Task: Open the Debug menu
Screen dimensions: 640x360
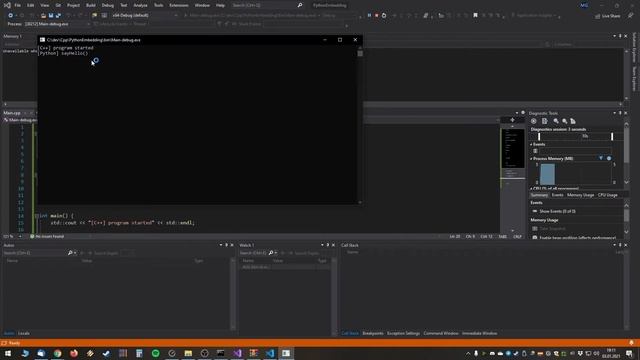Action: [108, 5]
